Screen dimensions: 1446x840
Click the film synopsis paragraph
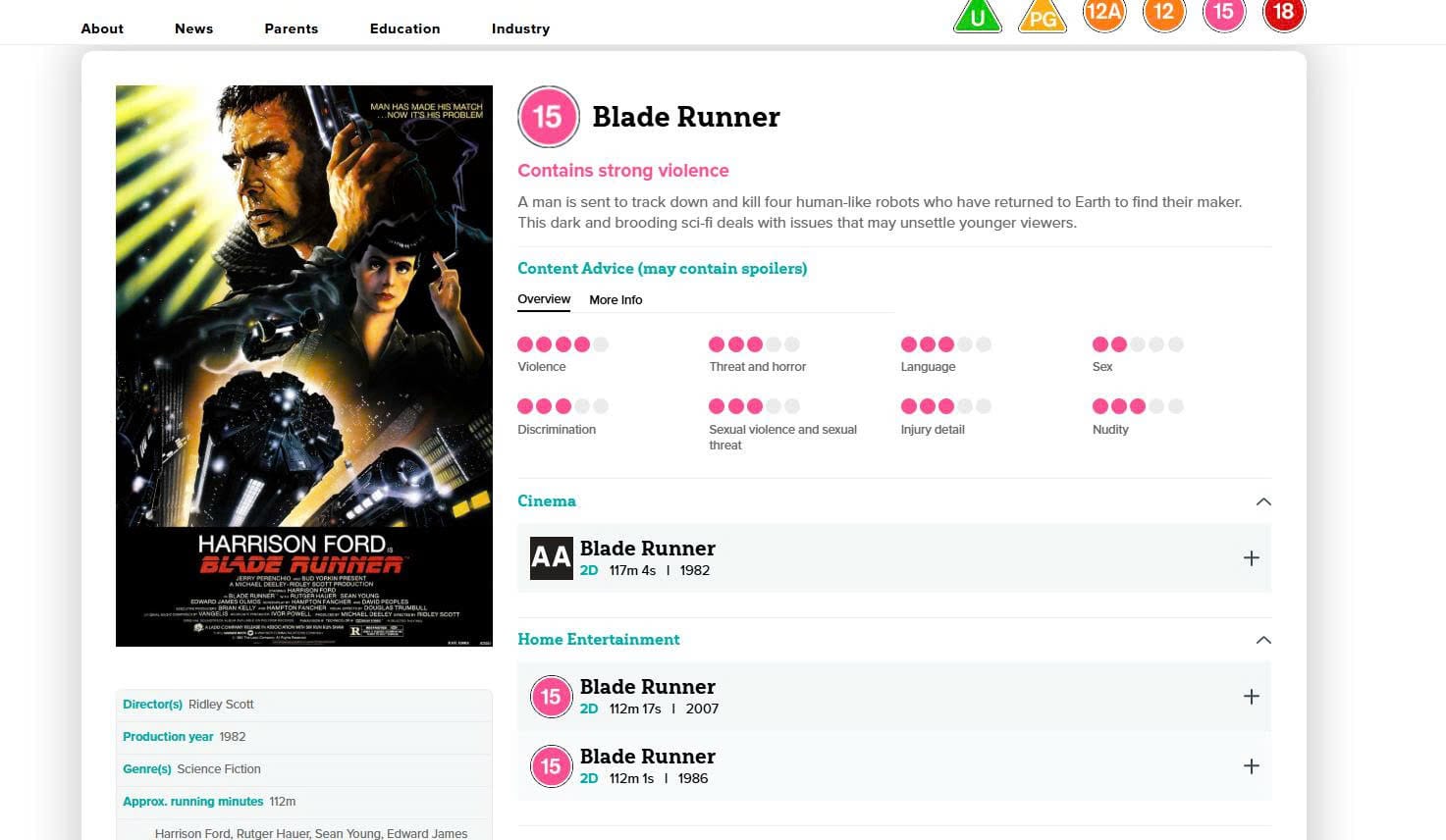pos(881,212)
